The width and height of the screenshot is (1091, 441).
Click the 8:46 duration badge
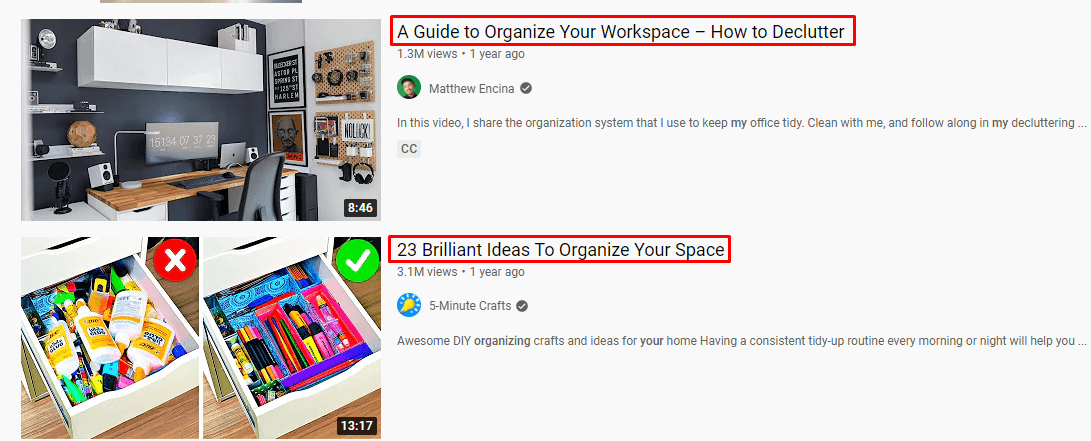(x=360, y=207)
